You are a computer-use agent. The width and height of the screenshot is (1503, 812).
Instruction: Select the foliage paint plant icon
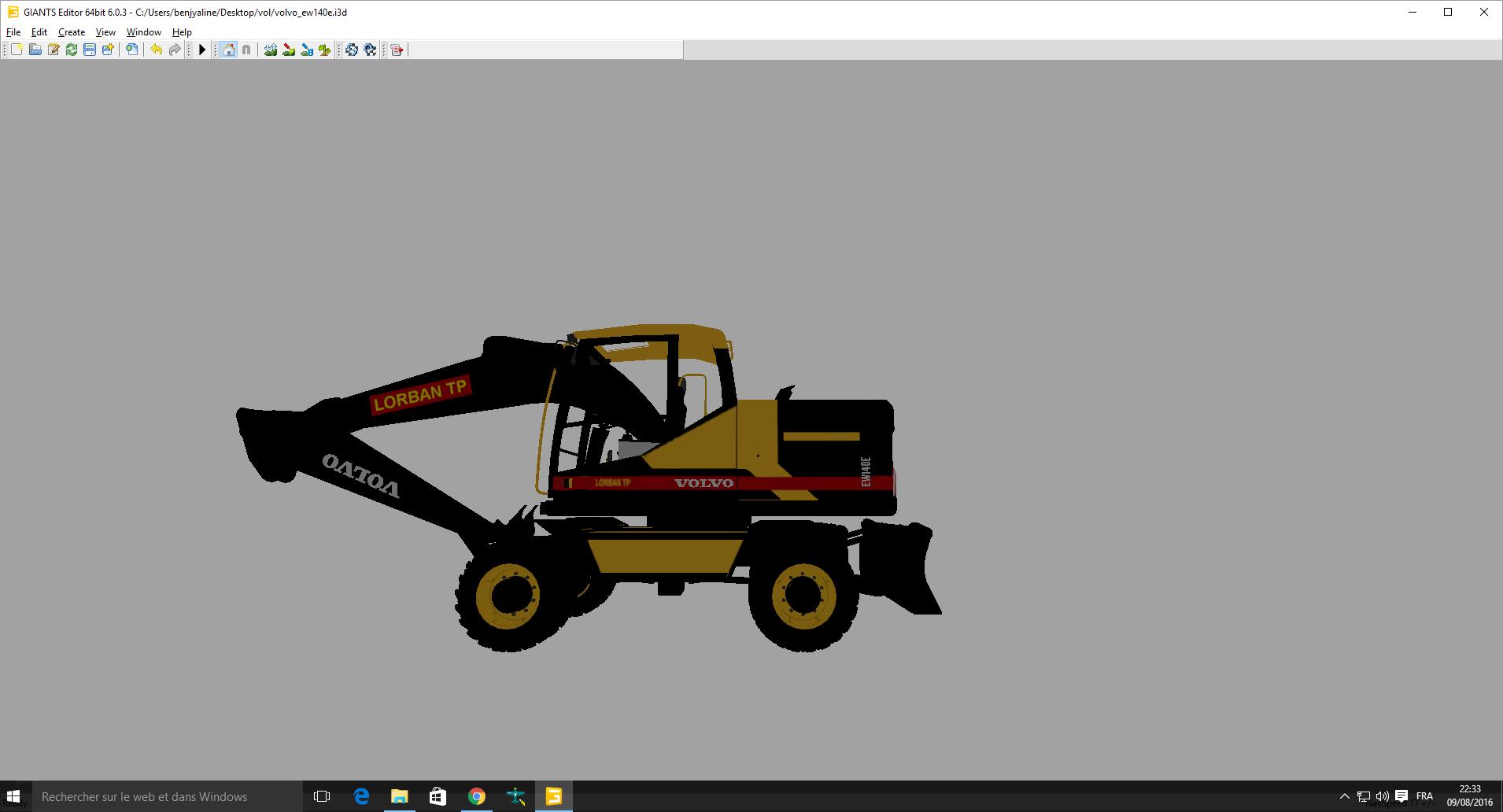[325, 50]
